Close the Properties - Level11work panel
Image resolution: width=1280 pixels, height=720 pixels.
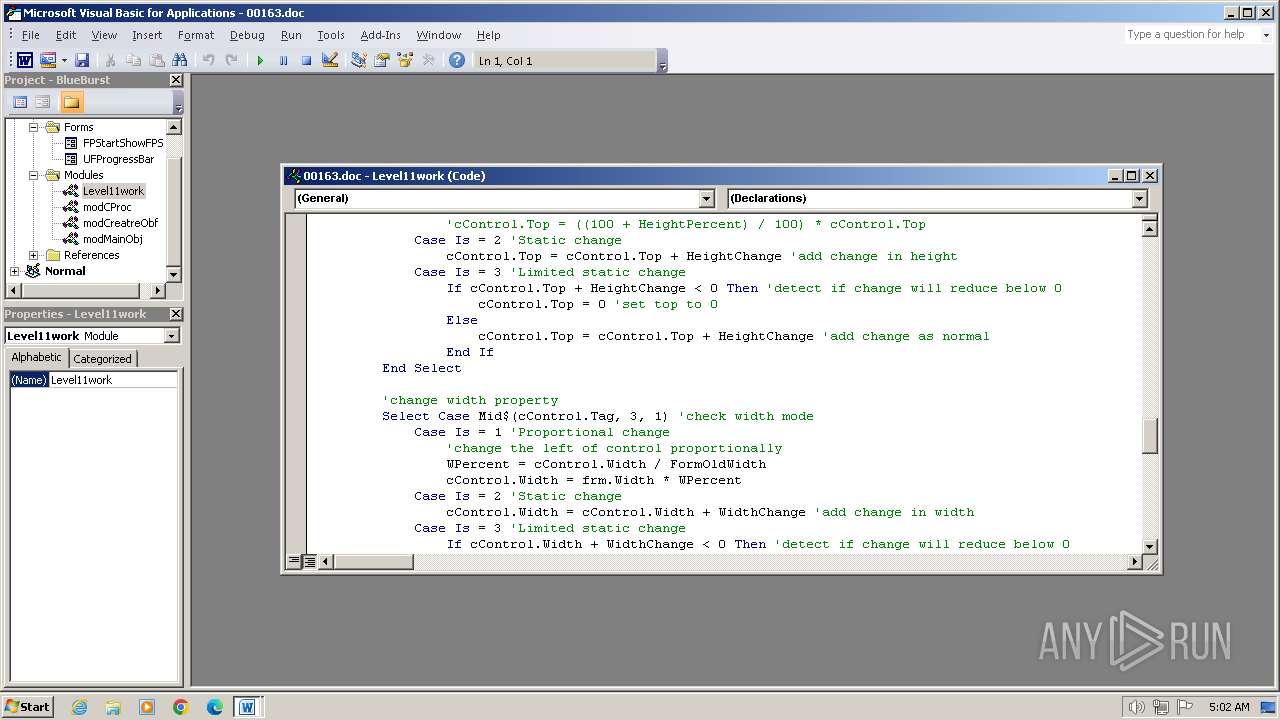(x=176, y=314)
